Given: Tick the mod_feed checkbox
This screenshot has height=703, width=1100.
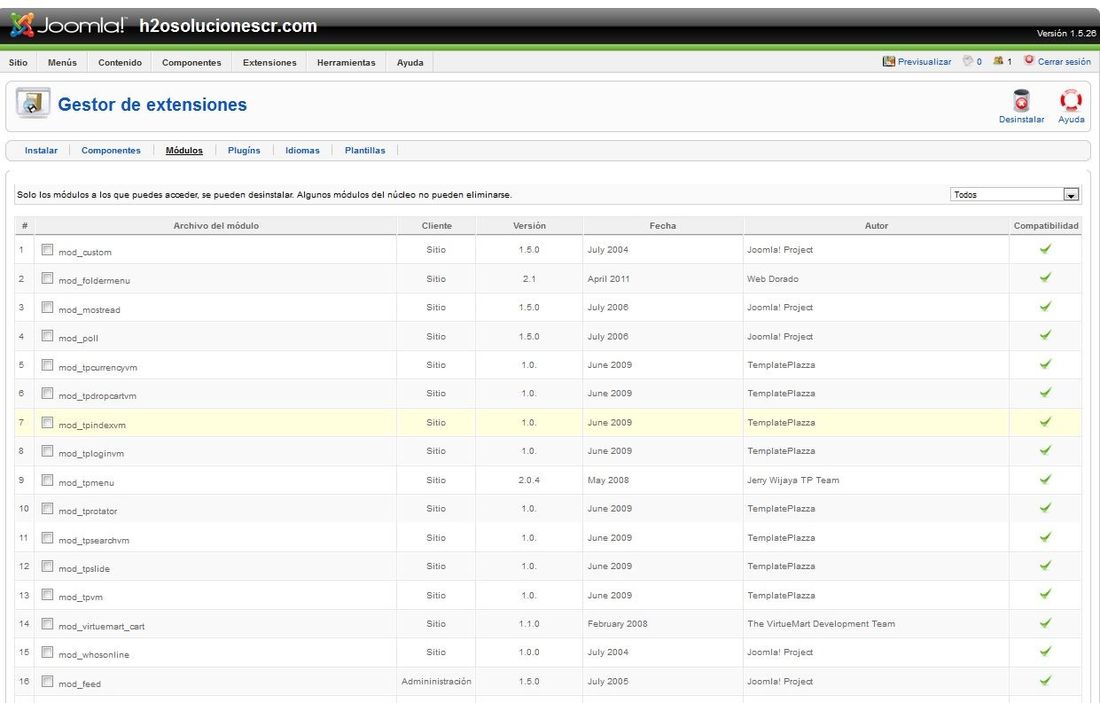Looking at the screenshot, I should [x=47, y=681].
